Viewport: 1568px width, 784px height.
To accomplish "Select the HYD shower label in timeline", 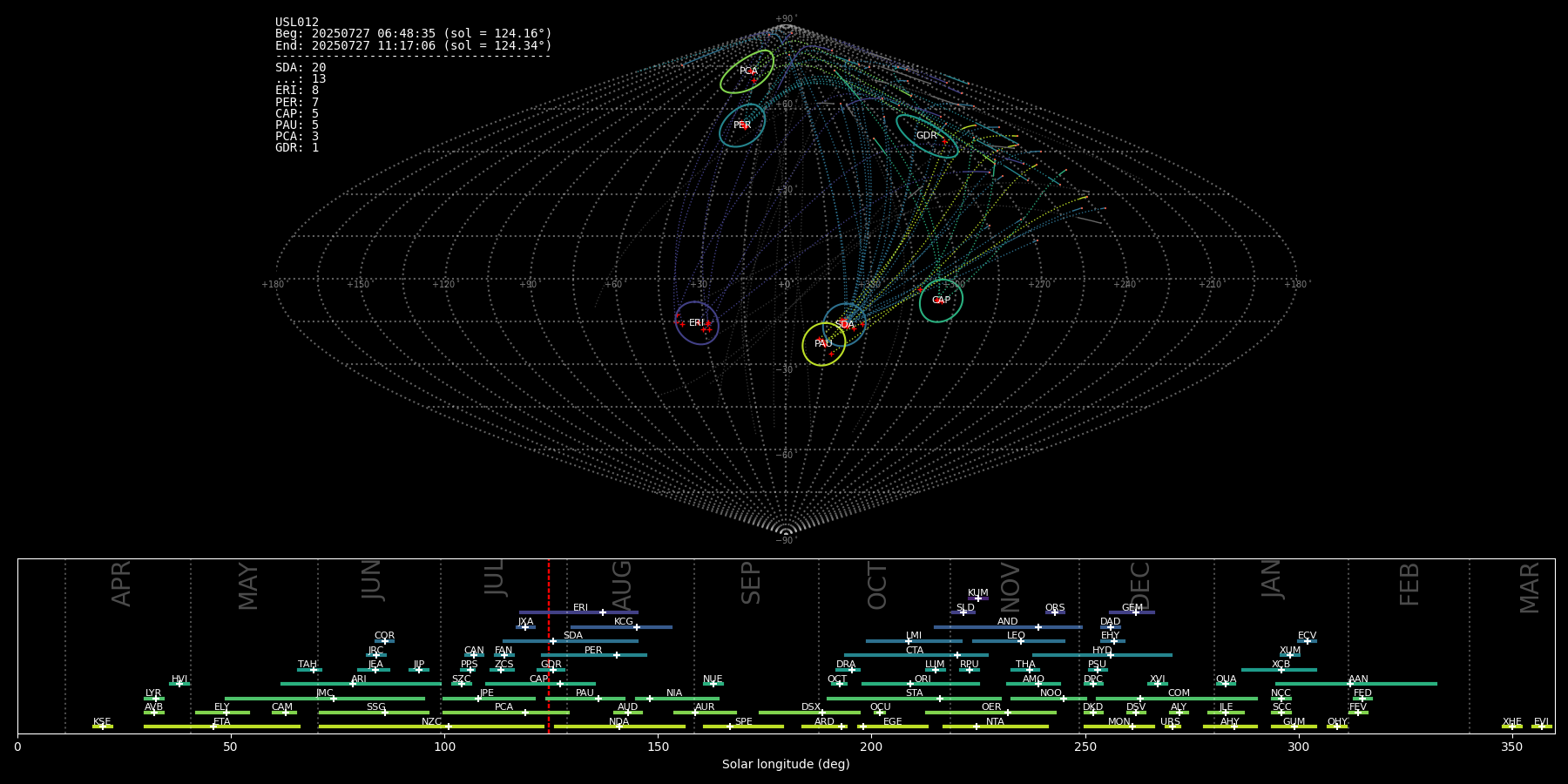I will tap(1102, 651).
